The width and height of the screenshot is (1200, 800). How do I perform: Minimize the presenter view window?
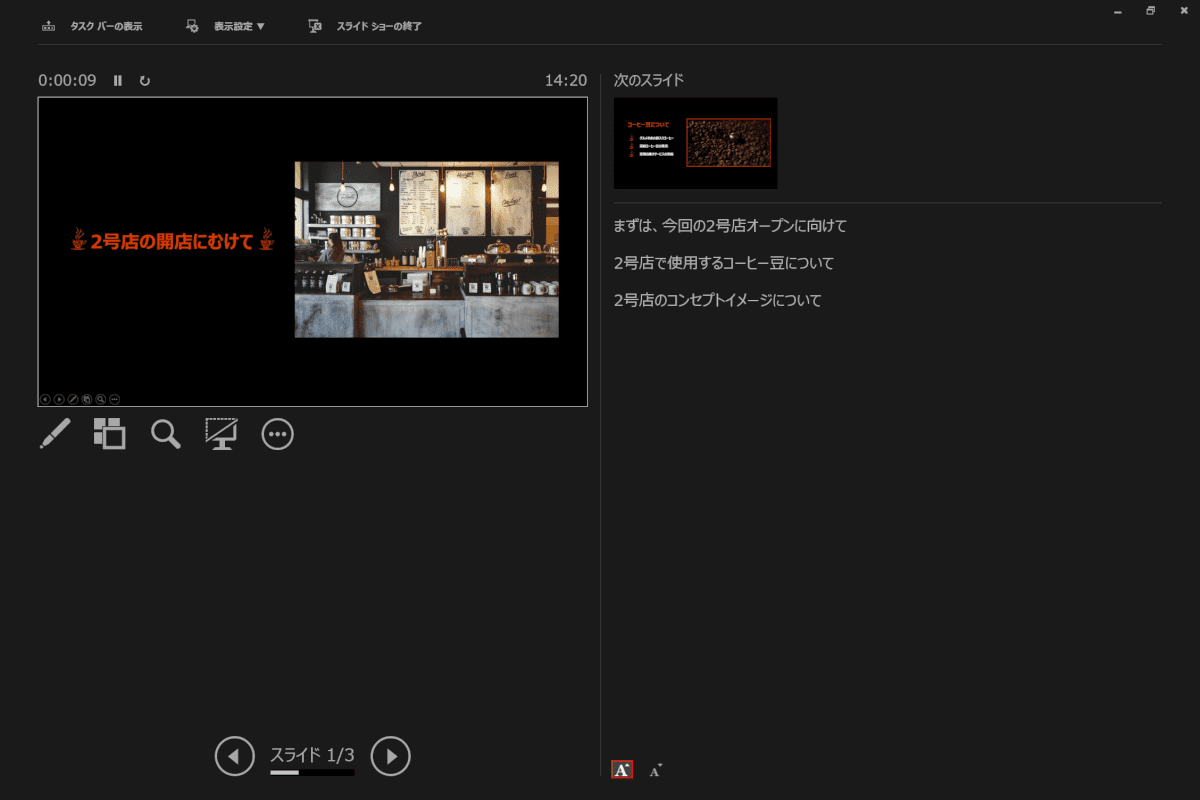(x=1117, y=10)
